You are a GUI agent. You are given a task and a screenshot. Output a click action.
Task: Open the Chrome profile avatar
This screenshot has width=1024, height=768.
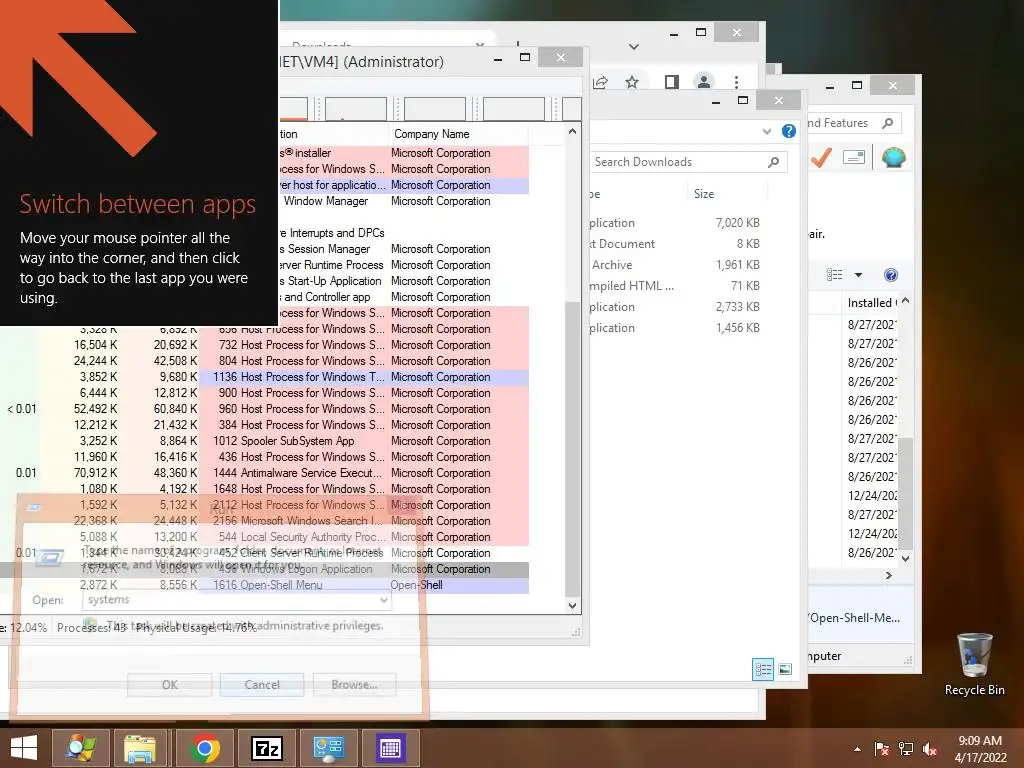pos(704,82)
